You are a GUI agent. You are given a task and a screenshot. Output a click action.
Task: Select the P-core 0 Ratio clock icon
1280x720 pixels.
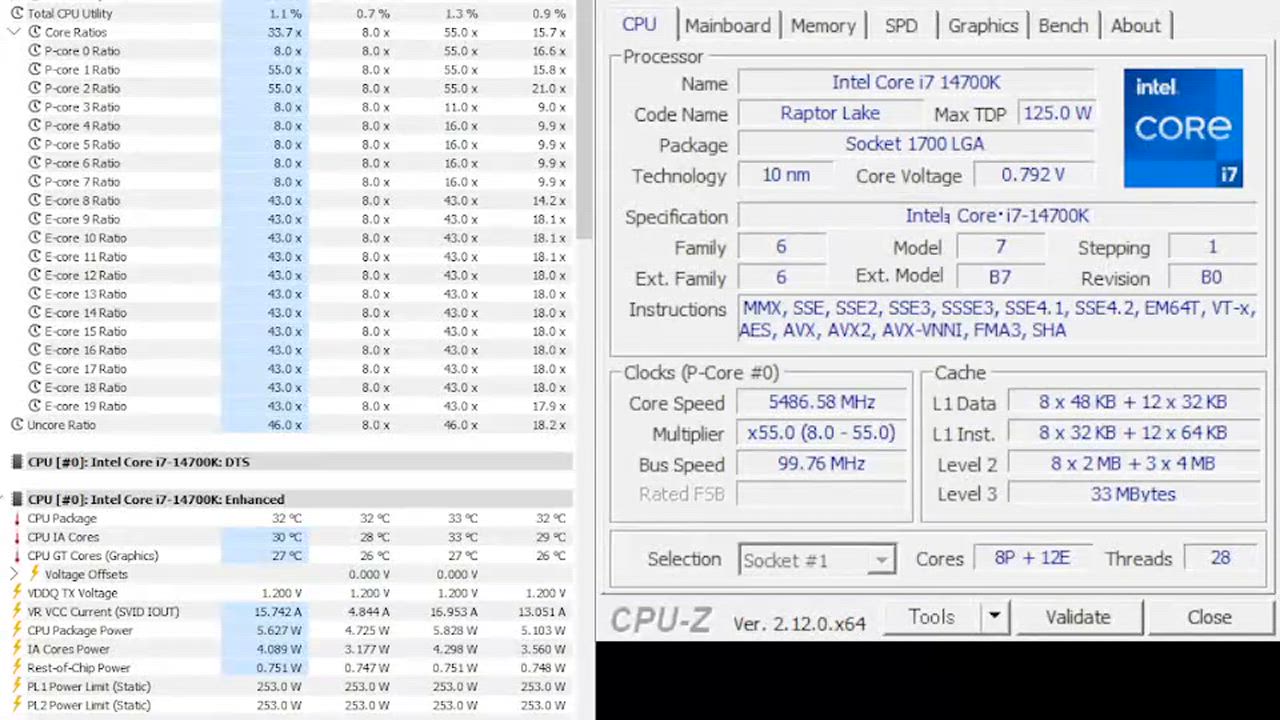(x=34, y=51)
